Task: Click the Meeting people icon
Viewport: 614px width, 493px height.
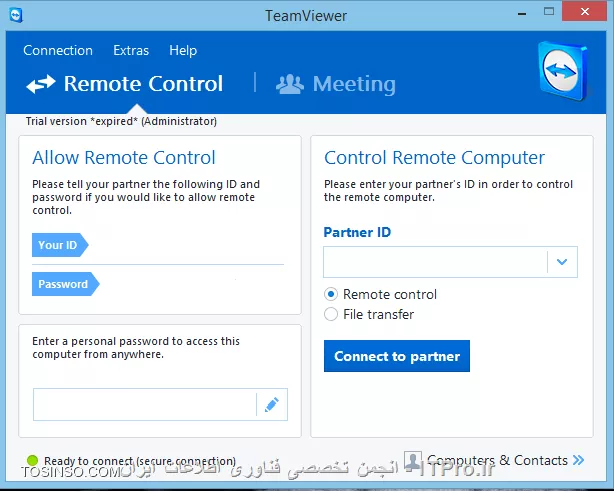Action: [x=290, y=84]
